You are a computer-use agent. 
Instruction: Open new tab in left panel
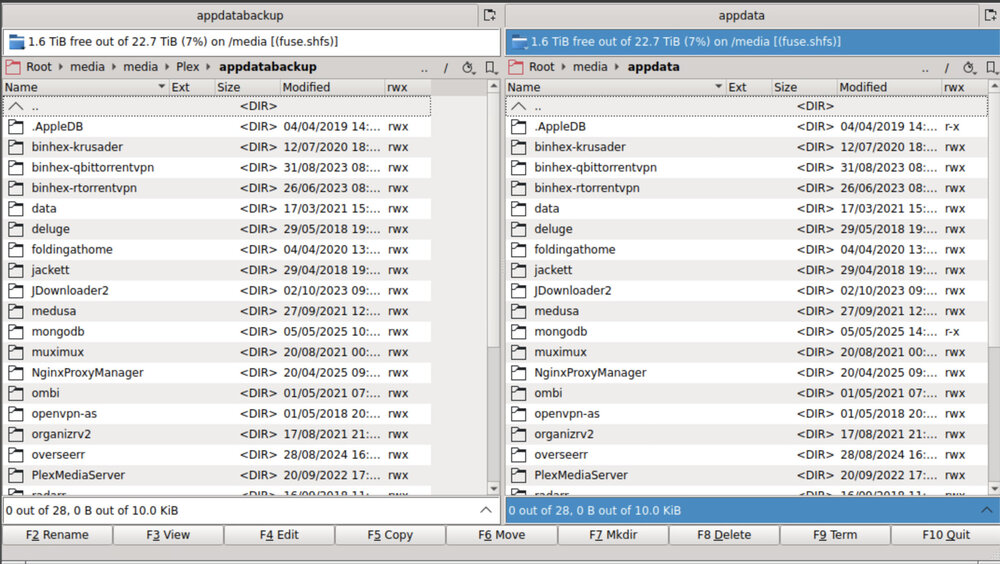[489, 15]
